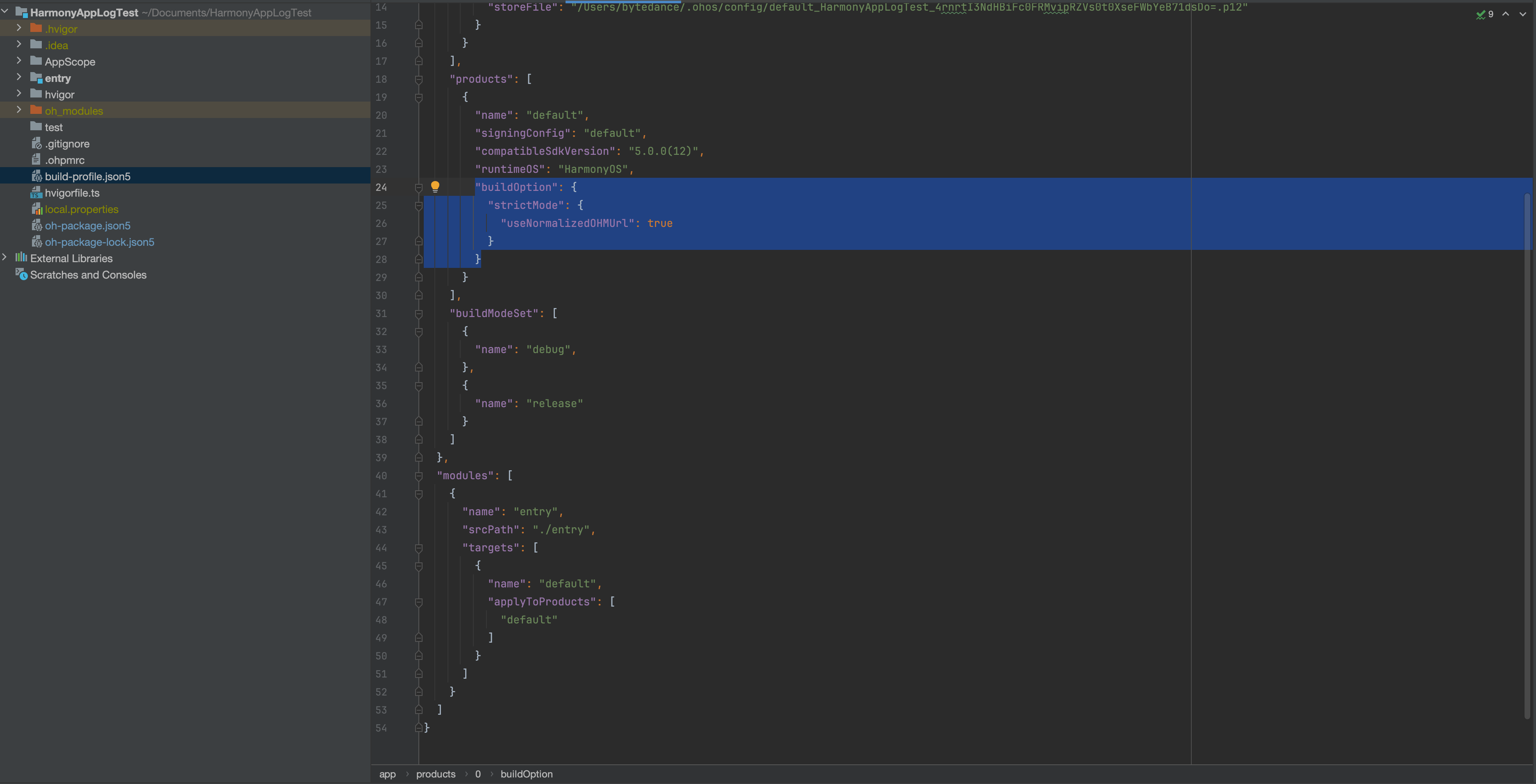The image size is (1536, 784).
Task: Click the .ohpmrc file icon
Action: (36, 160)
